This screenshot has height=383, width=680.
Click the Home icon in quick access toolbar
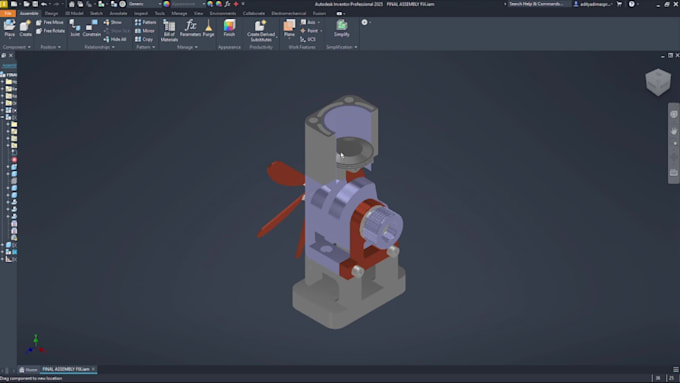point(72,4)
